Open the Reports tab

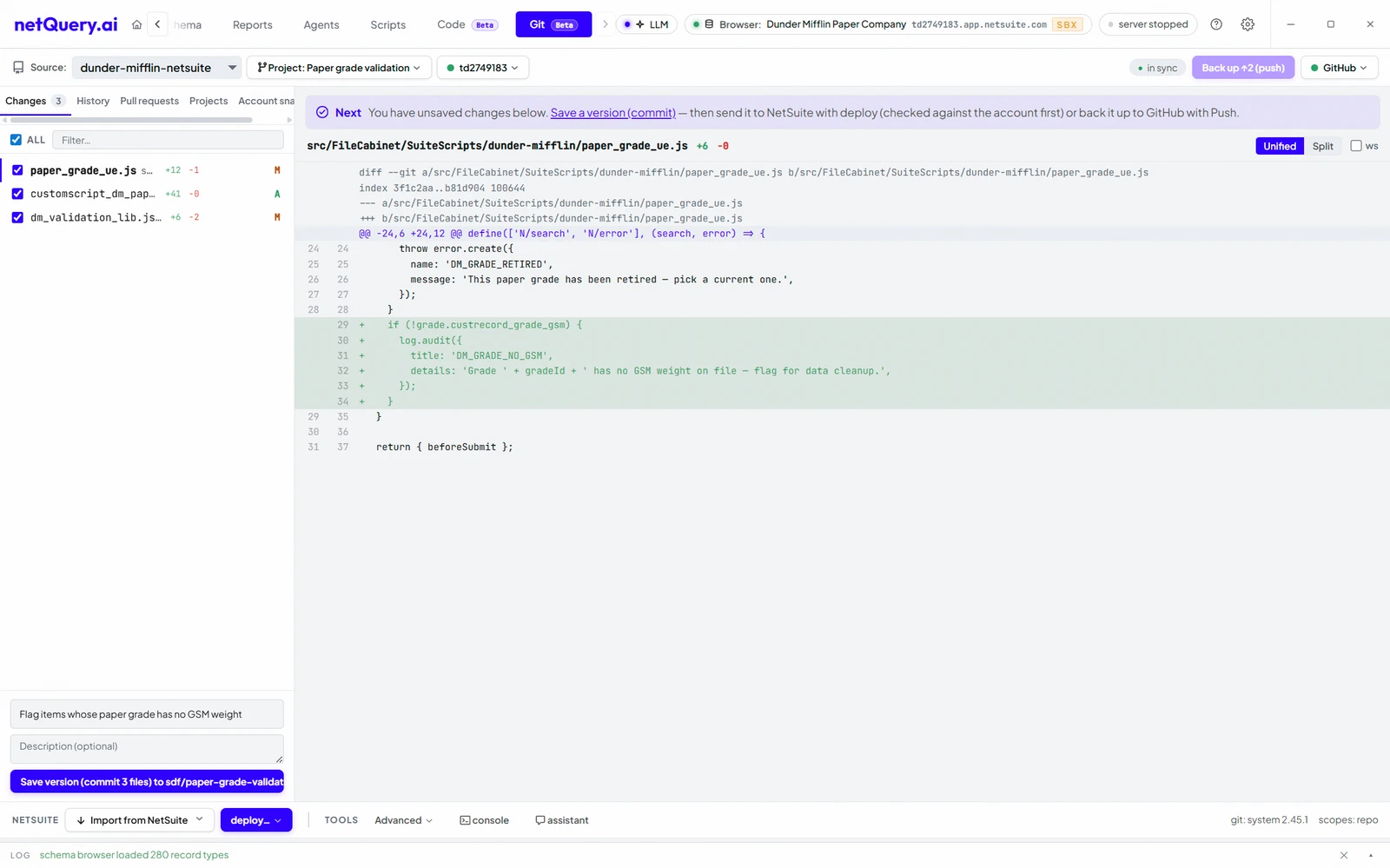253,24
